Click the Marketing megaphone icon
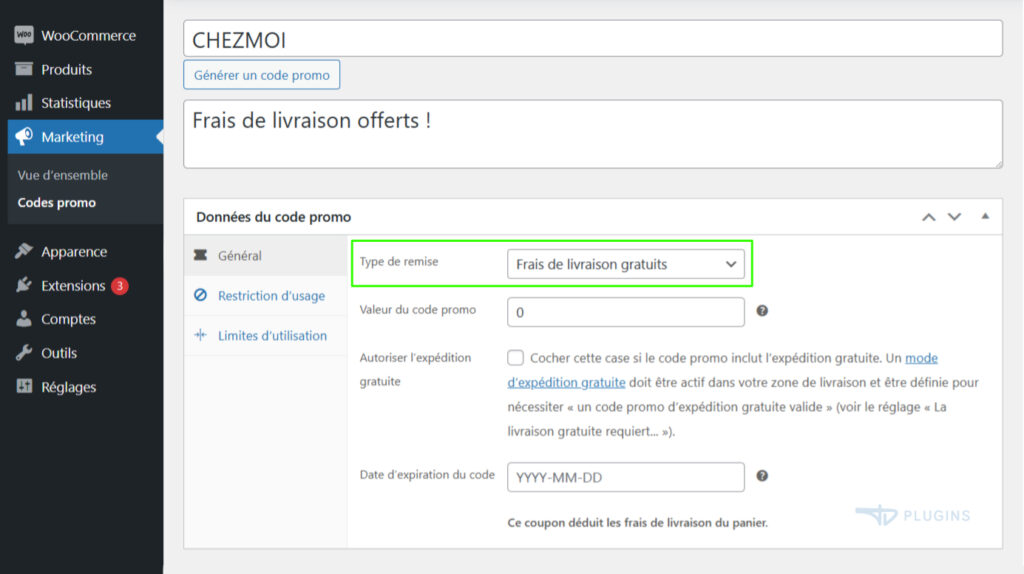1024x574 pixels. (24, 137)
